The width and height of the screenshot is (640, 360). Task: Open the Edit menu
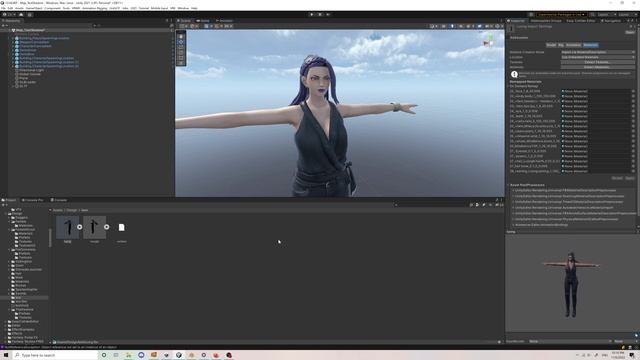coord(10,8)
